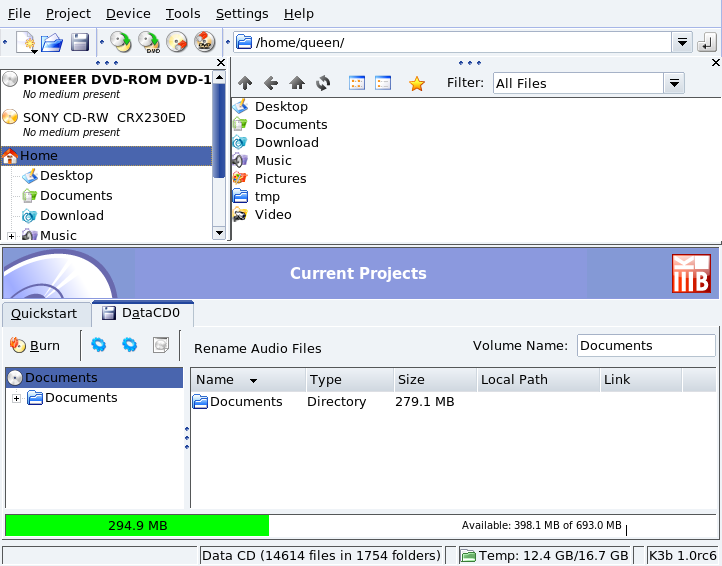Click Rename Audio Files
This screenshot has height=566, width=722.
pos(258,348)
